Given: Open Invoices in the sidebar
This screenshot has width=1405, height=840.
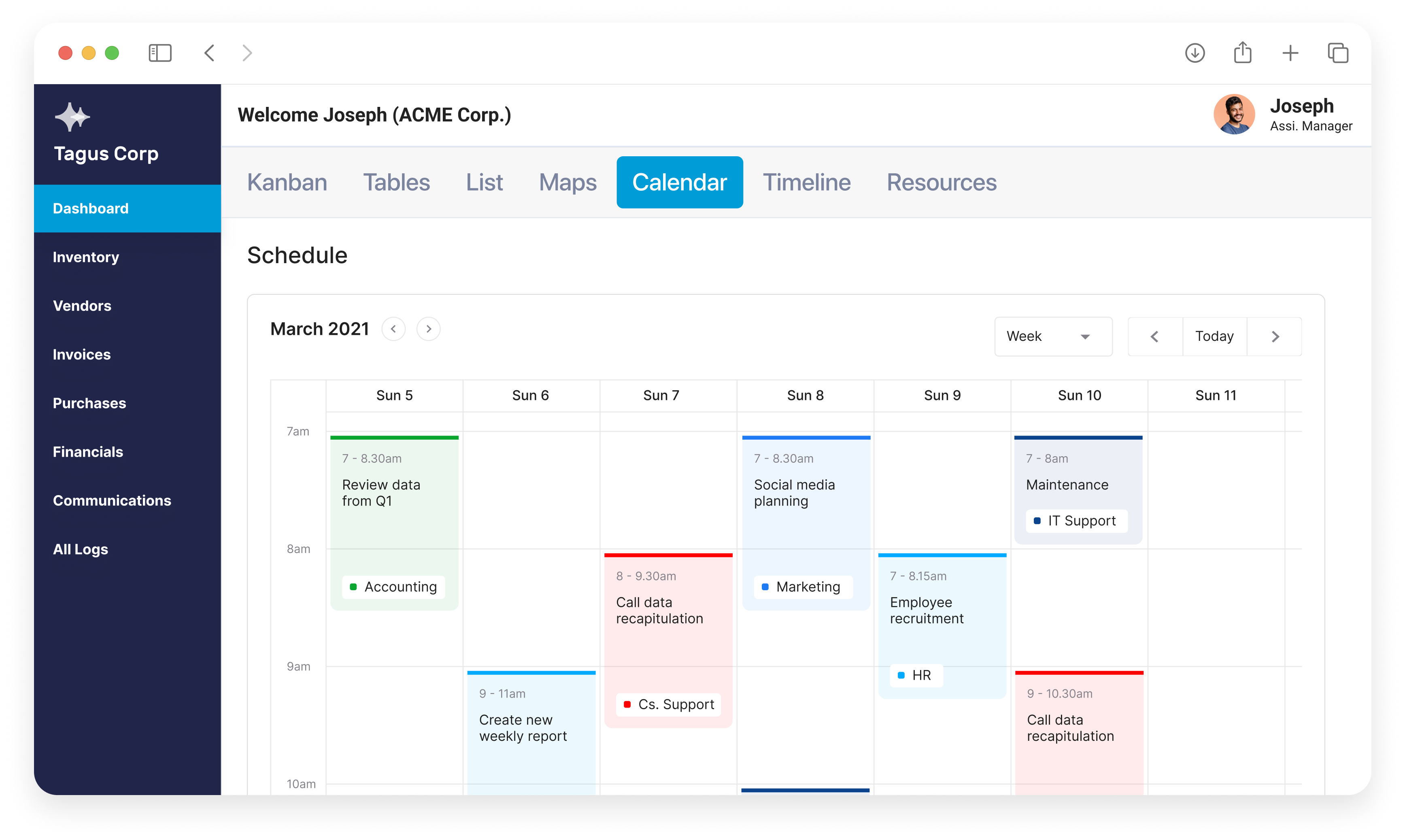Looking at the screenshot, I should (x=81, y=354).
